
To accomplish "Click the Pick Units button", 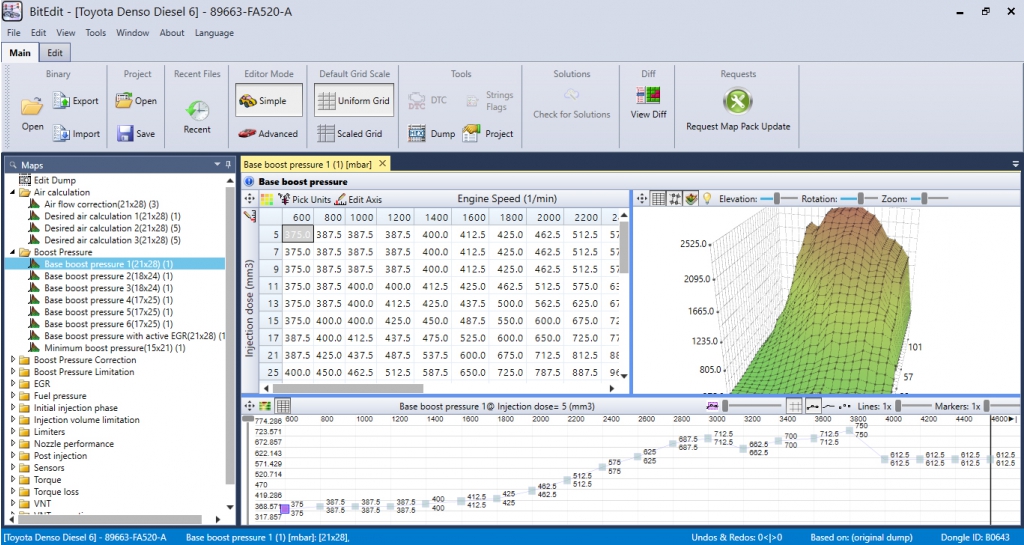I will tap(304, 199).
